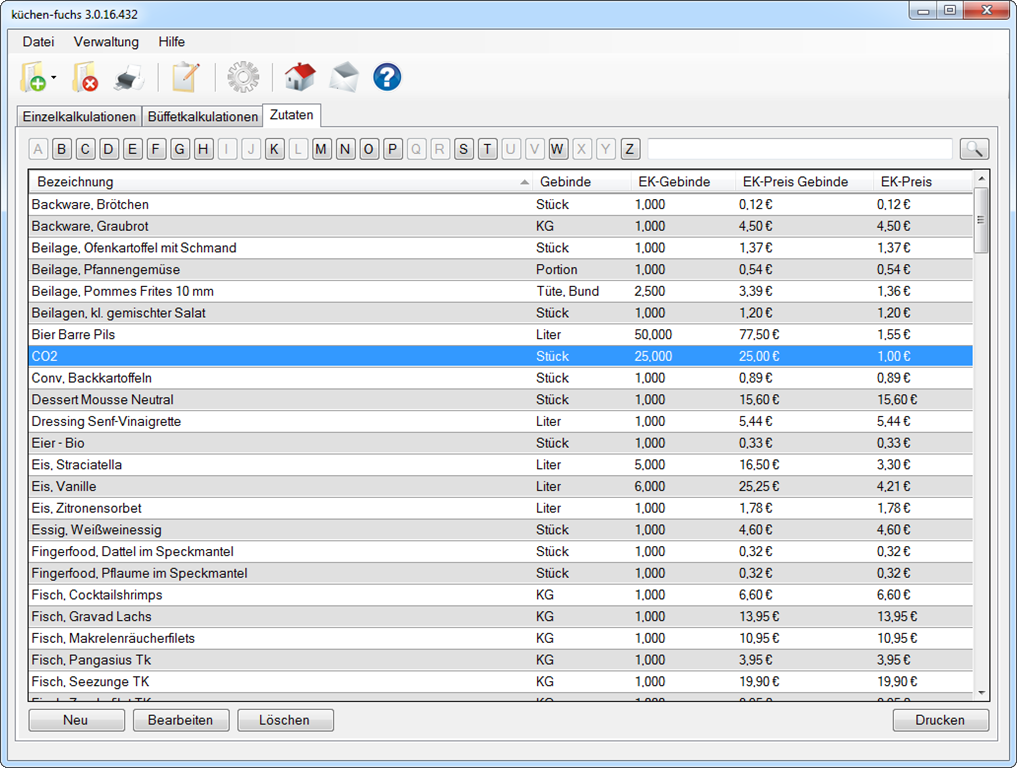Filter ingredients by letter B
Screen dimensions: 1017x768
click(x=62, y=149)
